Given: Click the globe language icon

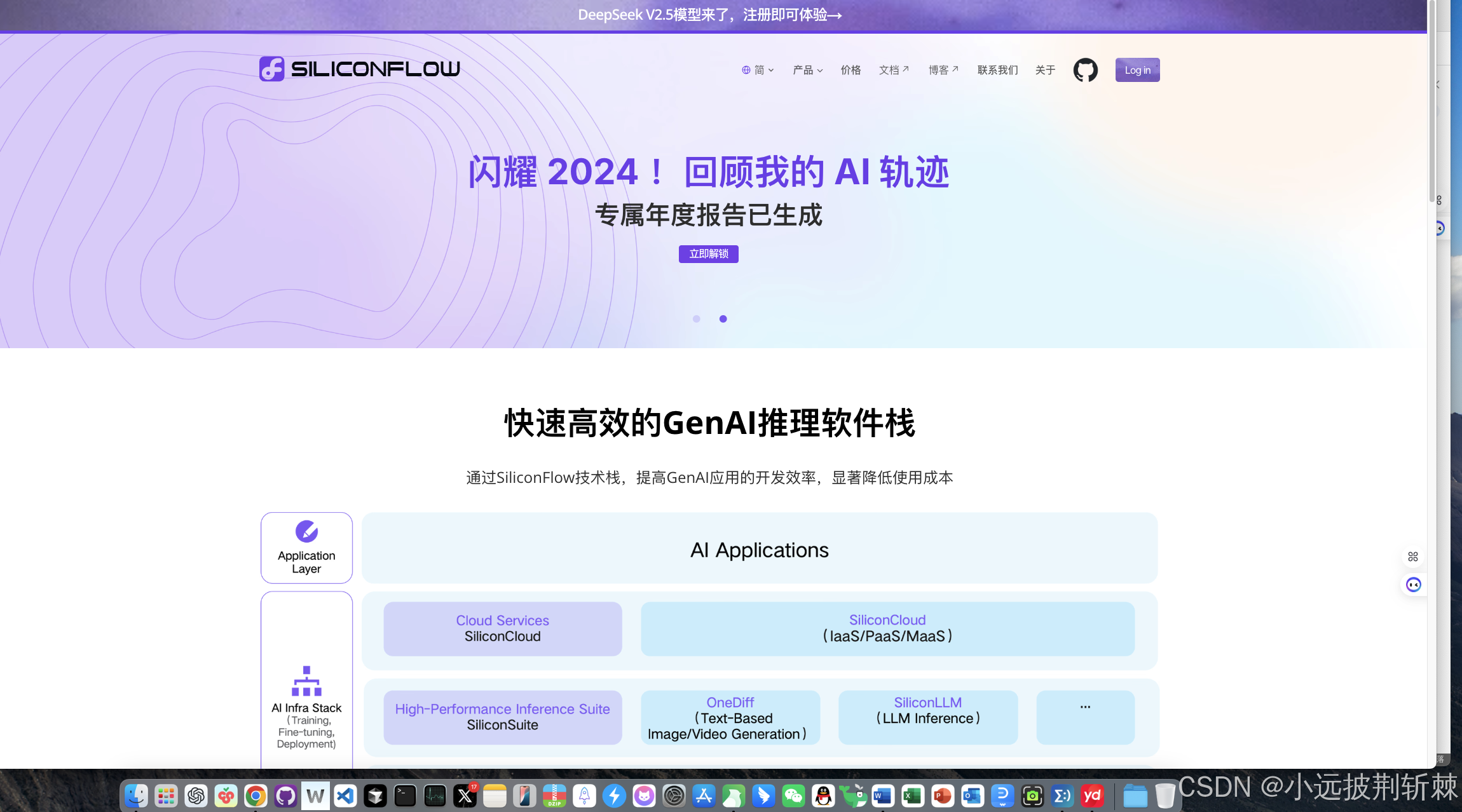Looking at the screenshot, I should click(746, 70).
